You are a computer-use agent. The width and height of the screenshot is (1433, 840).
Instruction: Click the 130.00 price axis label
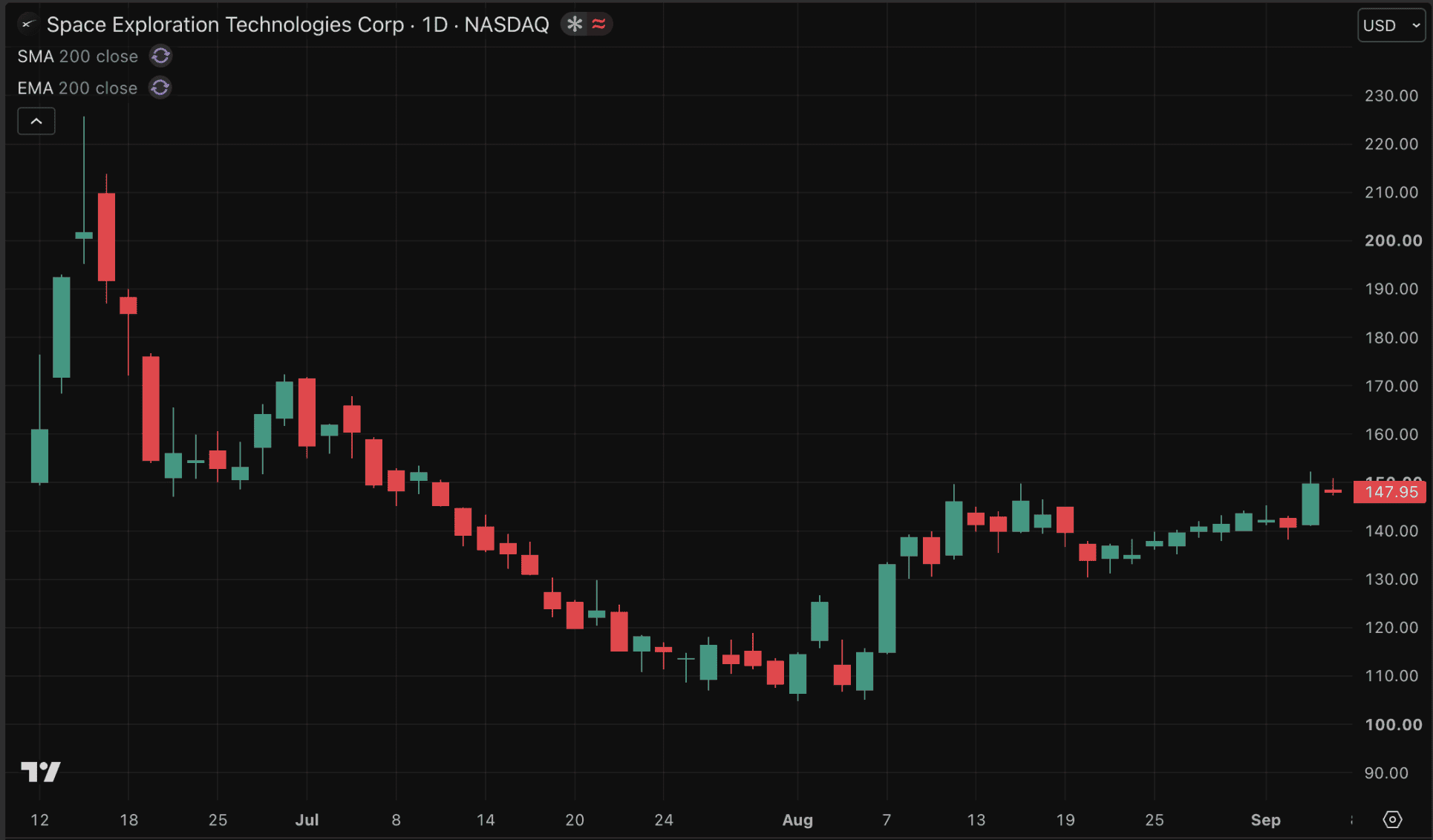[1391, 580]
